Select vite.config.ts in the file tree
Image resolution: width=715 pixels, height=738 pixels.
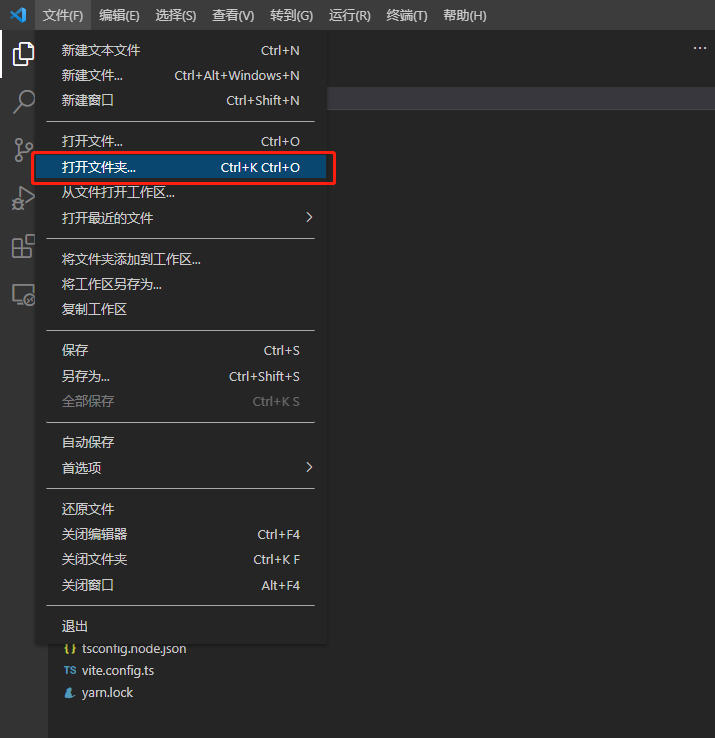tap(118, 670)
